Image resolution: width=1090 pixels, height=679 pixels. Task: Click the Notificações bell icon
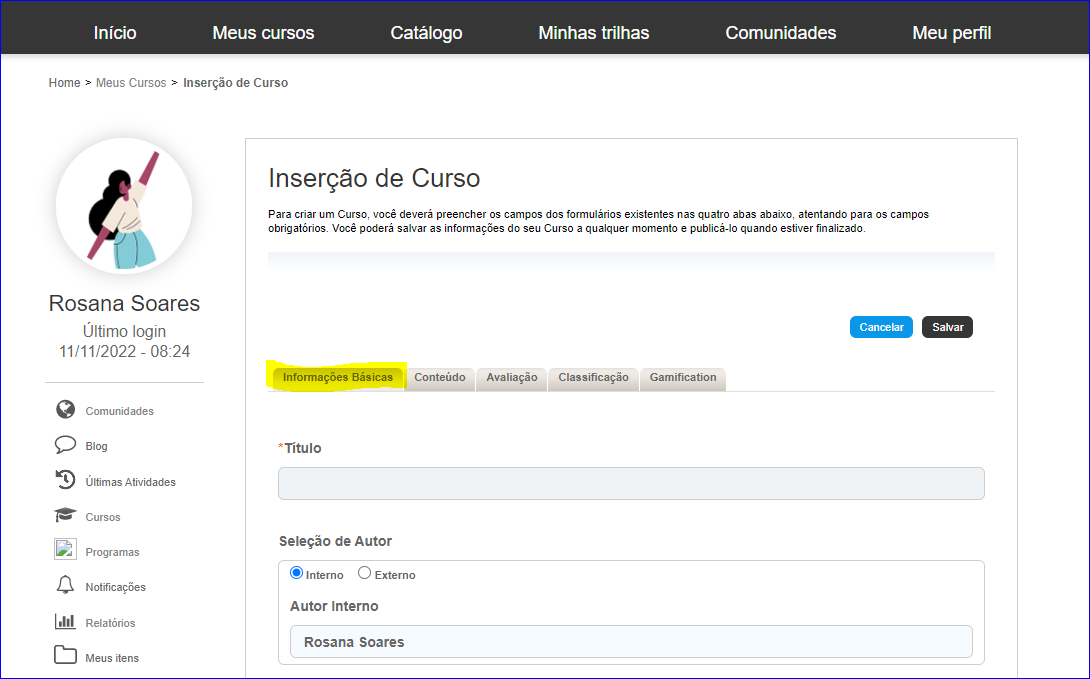(x=65, y=585)
